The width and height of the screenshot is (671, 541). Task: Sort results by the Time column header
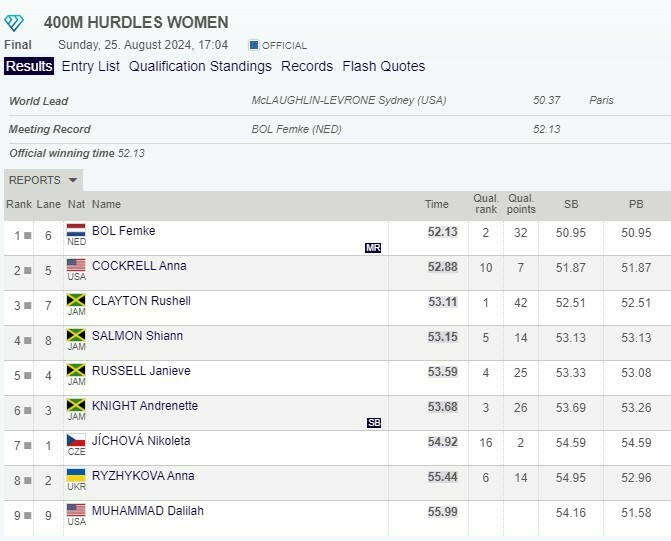[437, 204]
